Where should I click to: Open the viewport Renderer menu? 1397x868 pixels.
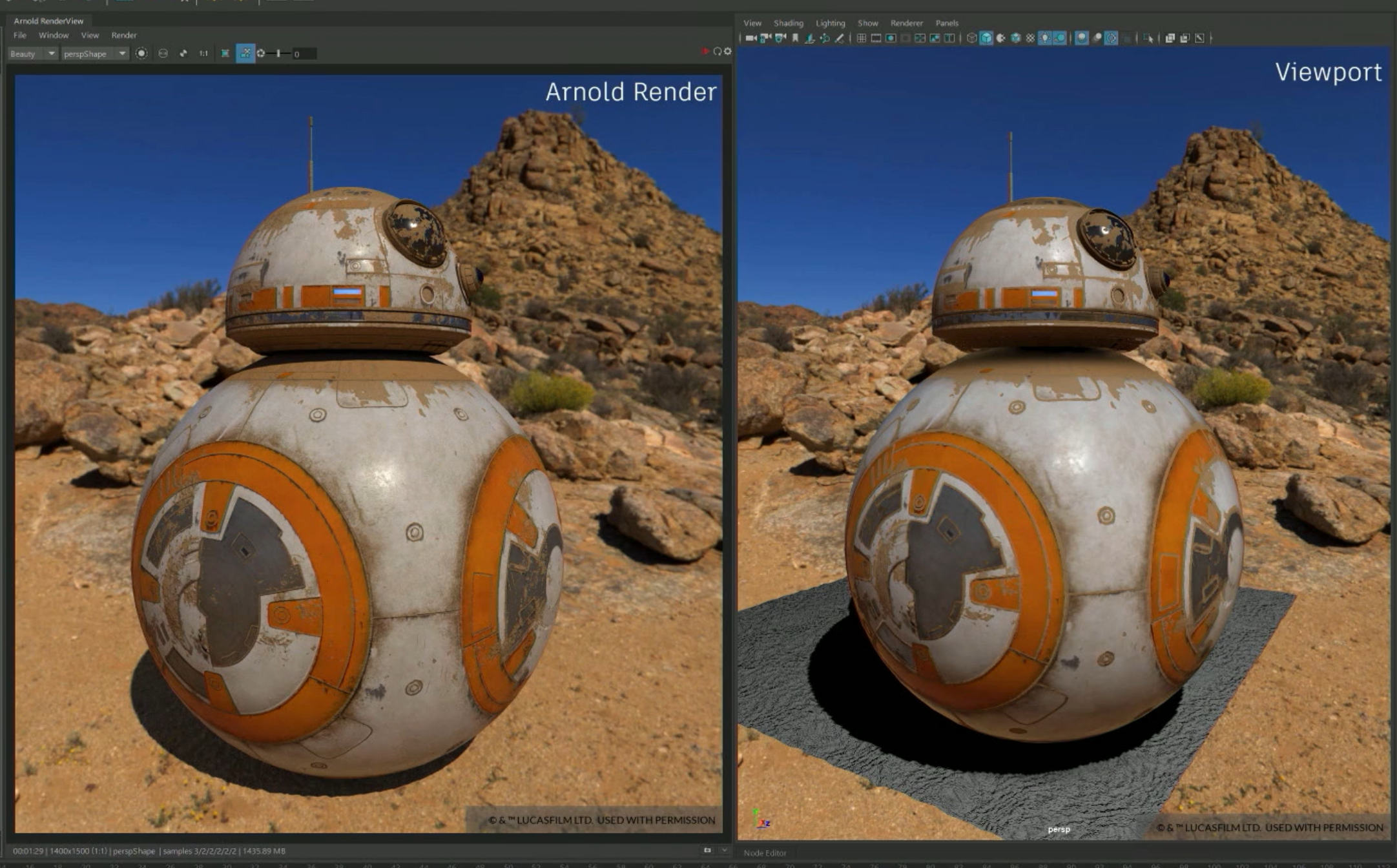(906, 23)
